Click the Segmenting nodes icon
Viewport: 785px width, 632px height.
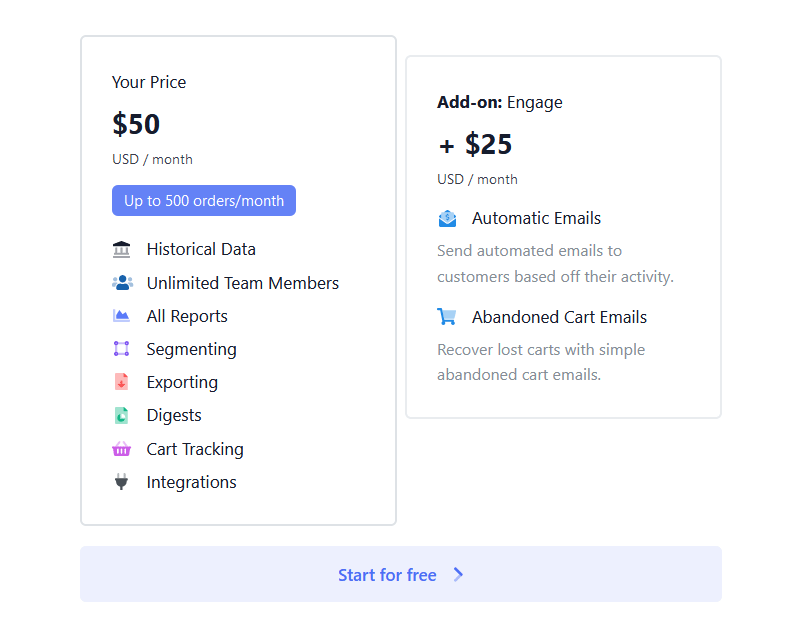(x=121, y=349)
